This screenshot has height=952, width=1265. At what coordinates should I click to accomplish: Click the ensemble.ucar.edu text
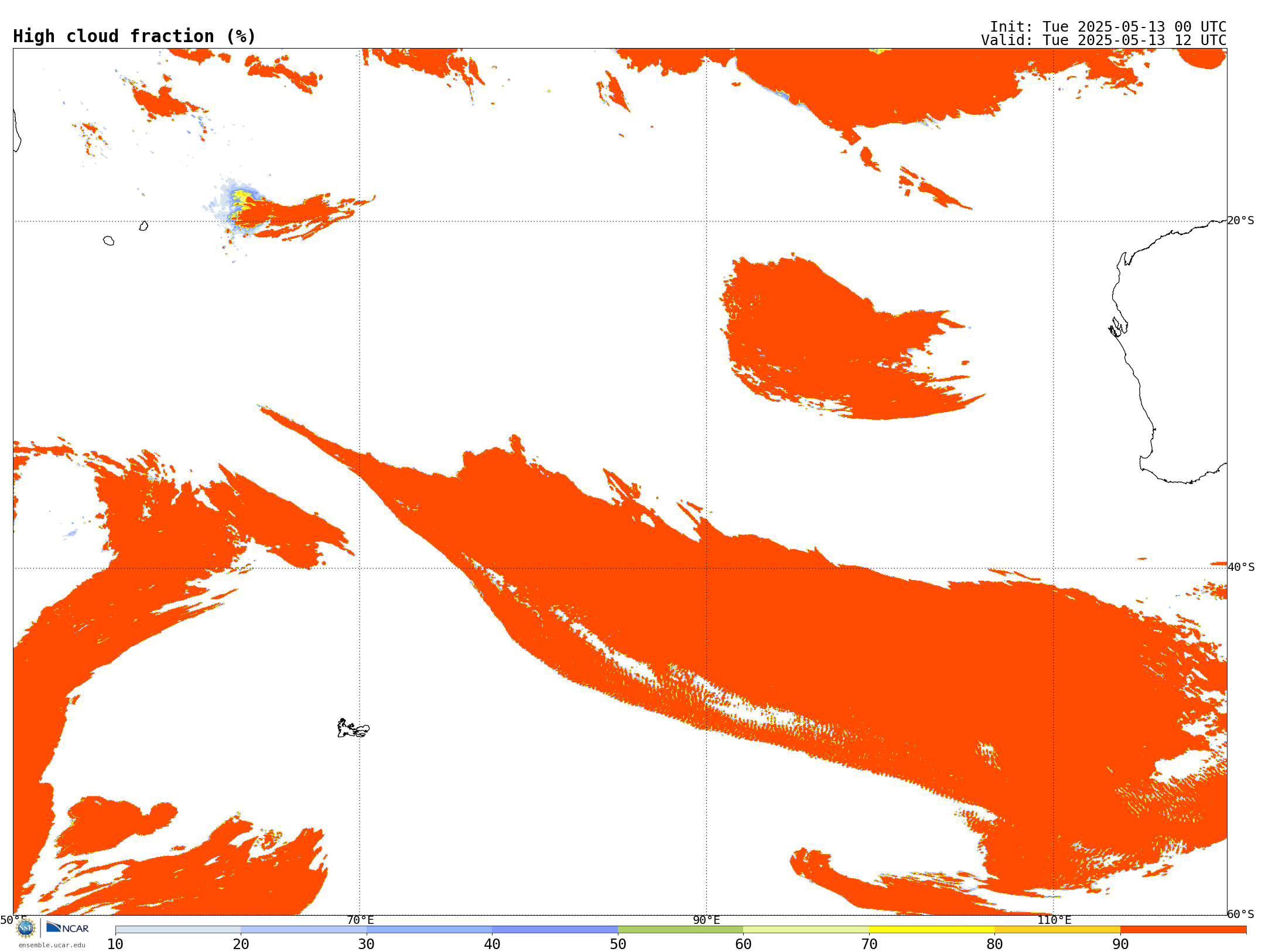click(x=52, y=945)
